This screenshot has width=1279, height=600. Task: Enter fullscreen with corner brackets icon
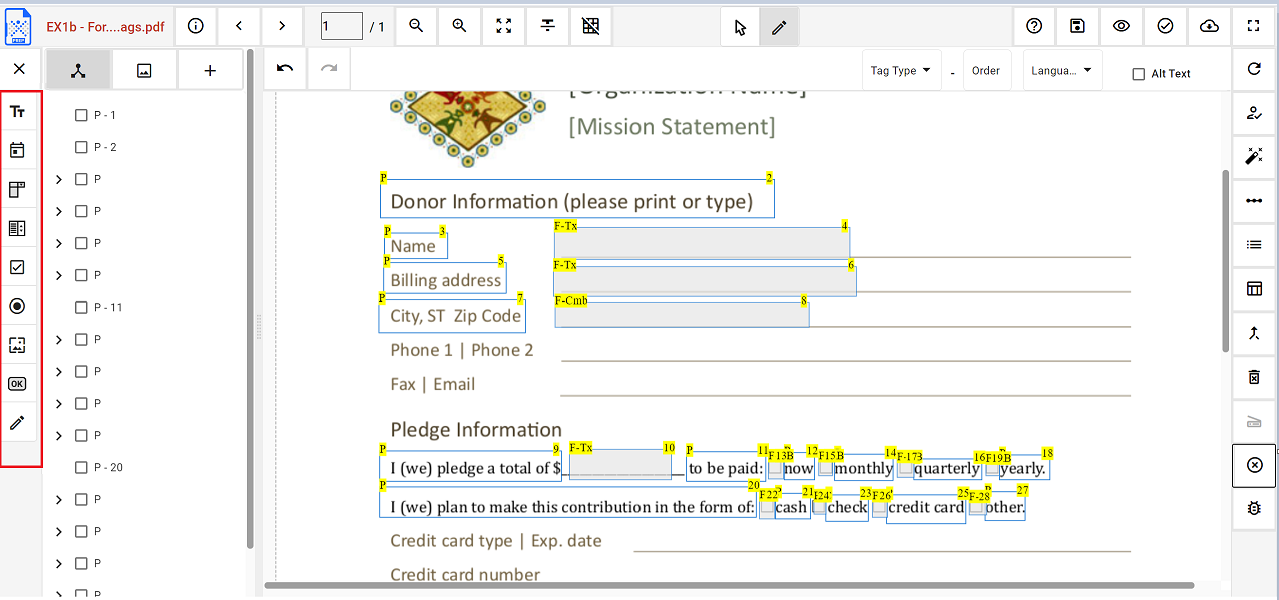click(x=1253, y=26)
